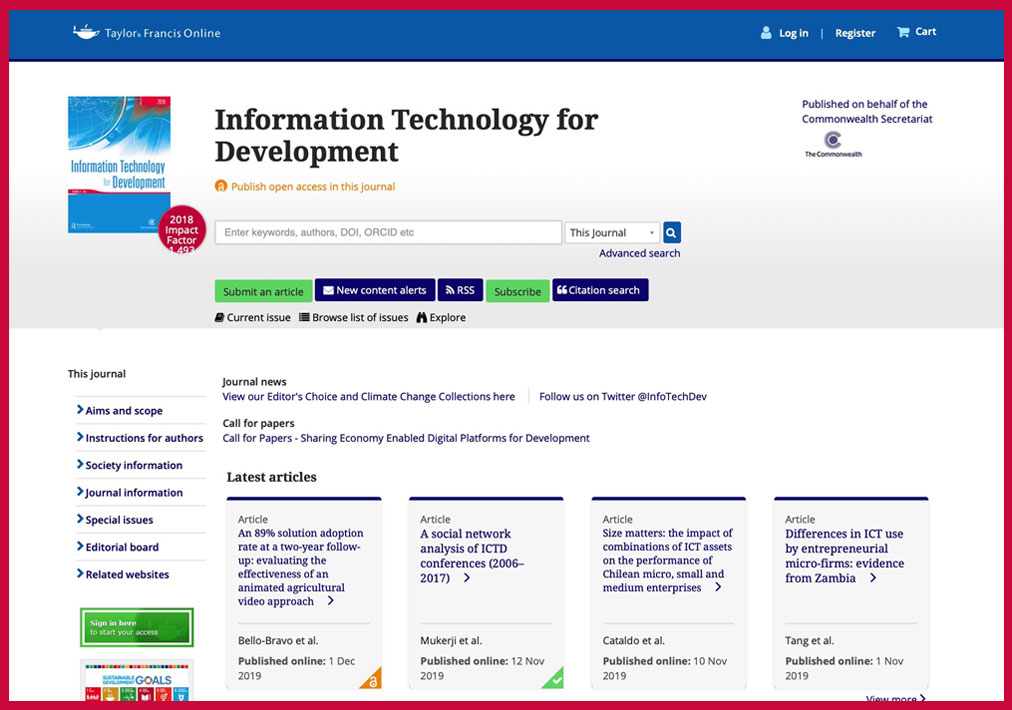Open Aims and scope page
The width and height of the screenshot is (1012, 710).
[124, 411]
